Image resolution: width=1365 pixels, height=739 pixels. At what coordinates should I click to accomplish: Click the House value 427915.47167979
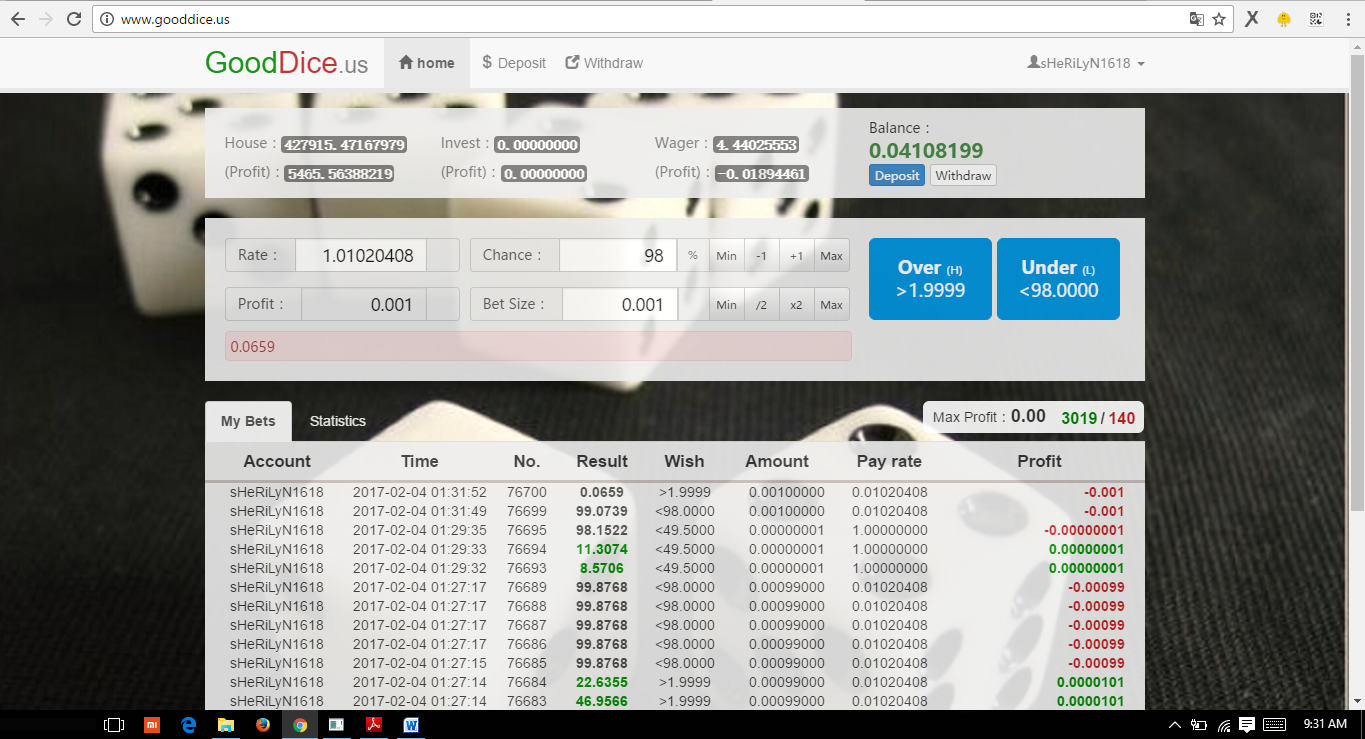coord(343,145)
